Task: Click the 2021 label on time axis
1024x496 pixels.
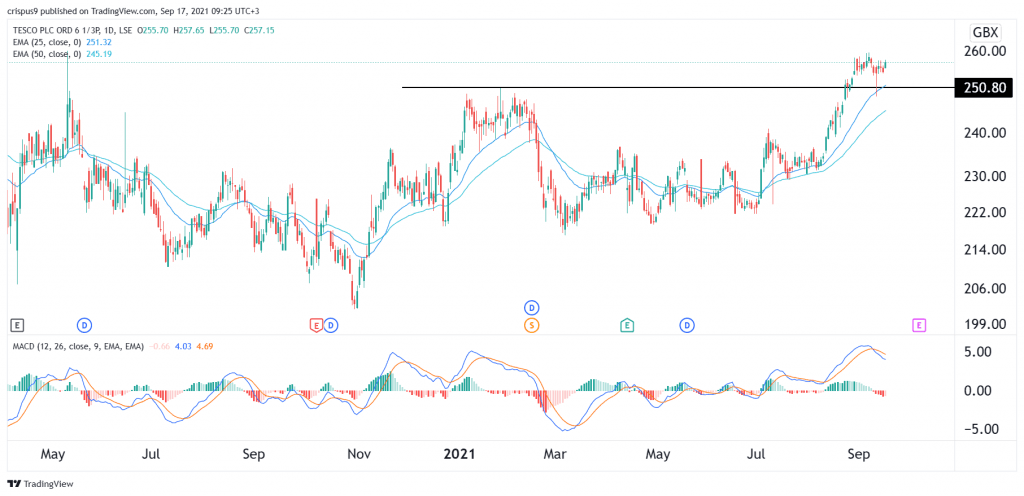Action: click(x=456, y=454)
